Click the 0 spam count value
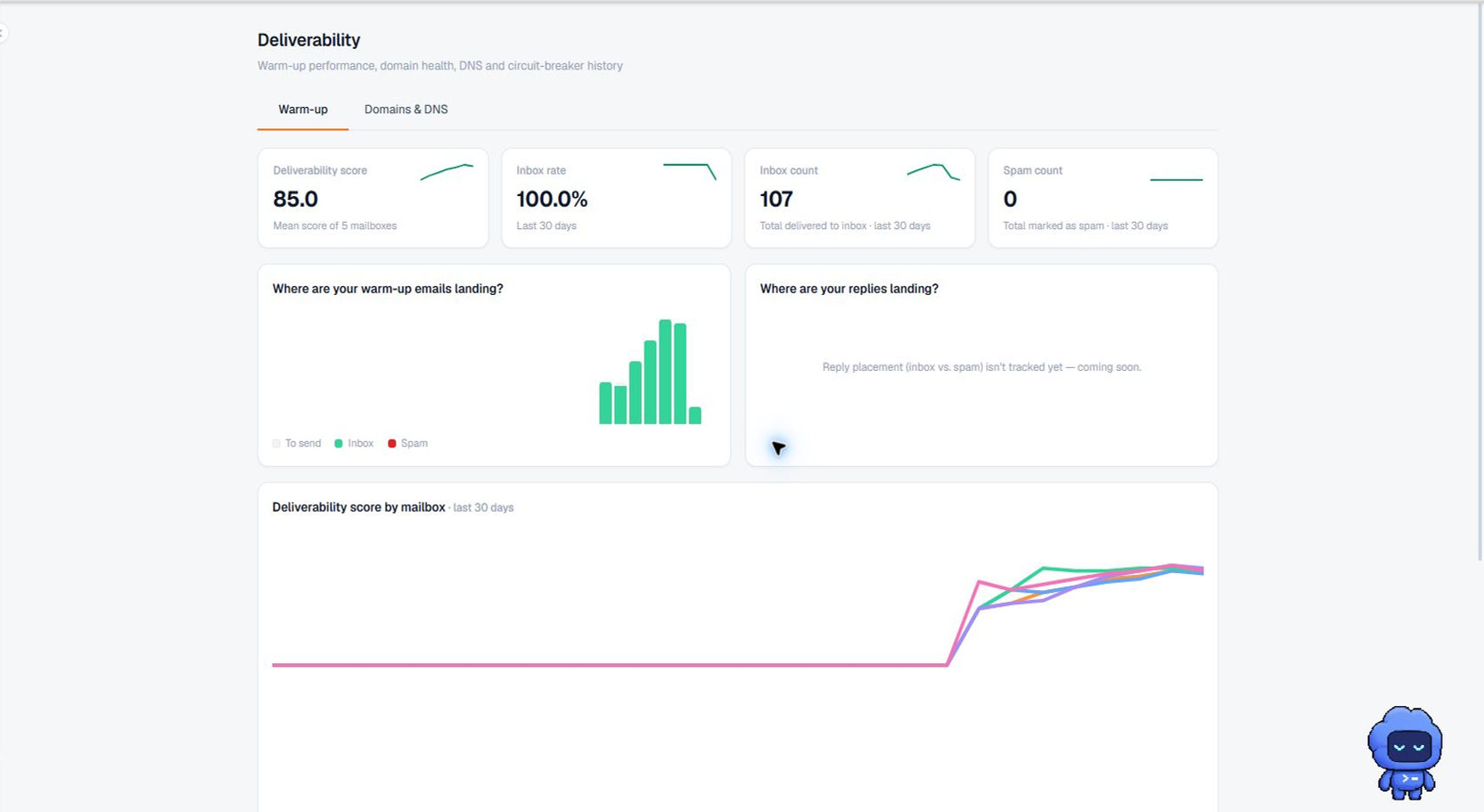The image size is (1484, 812). [1010, 199]
